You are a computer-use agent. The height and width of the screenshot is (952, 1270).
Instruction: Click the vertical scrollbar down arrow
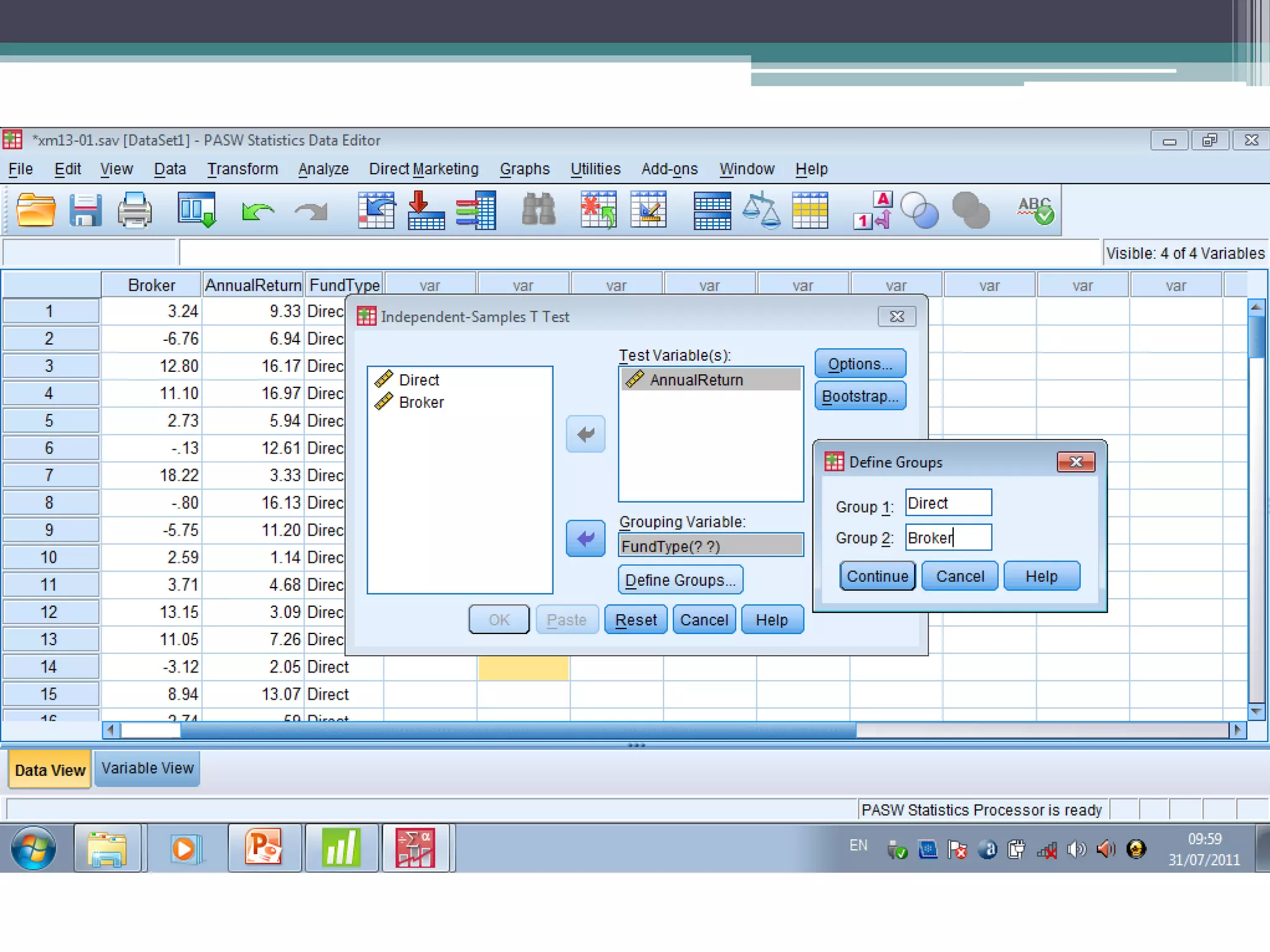(1256, 712)
